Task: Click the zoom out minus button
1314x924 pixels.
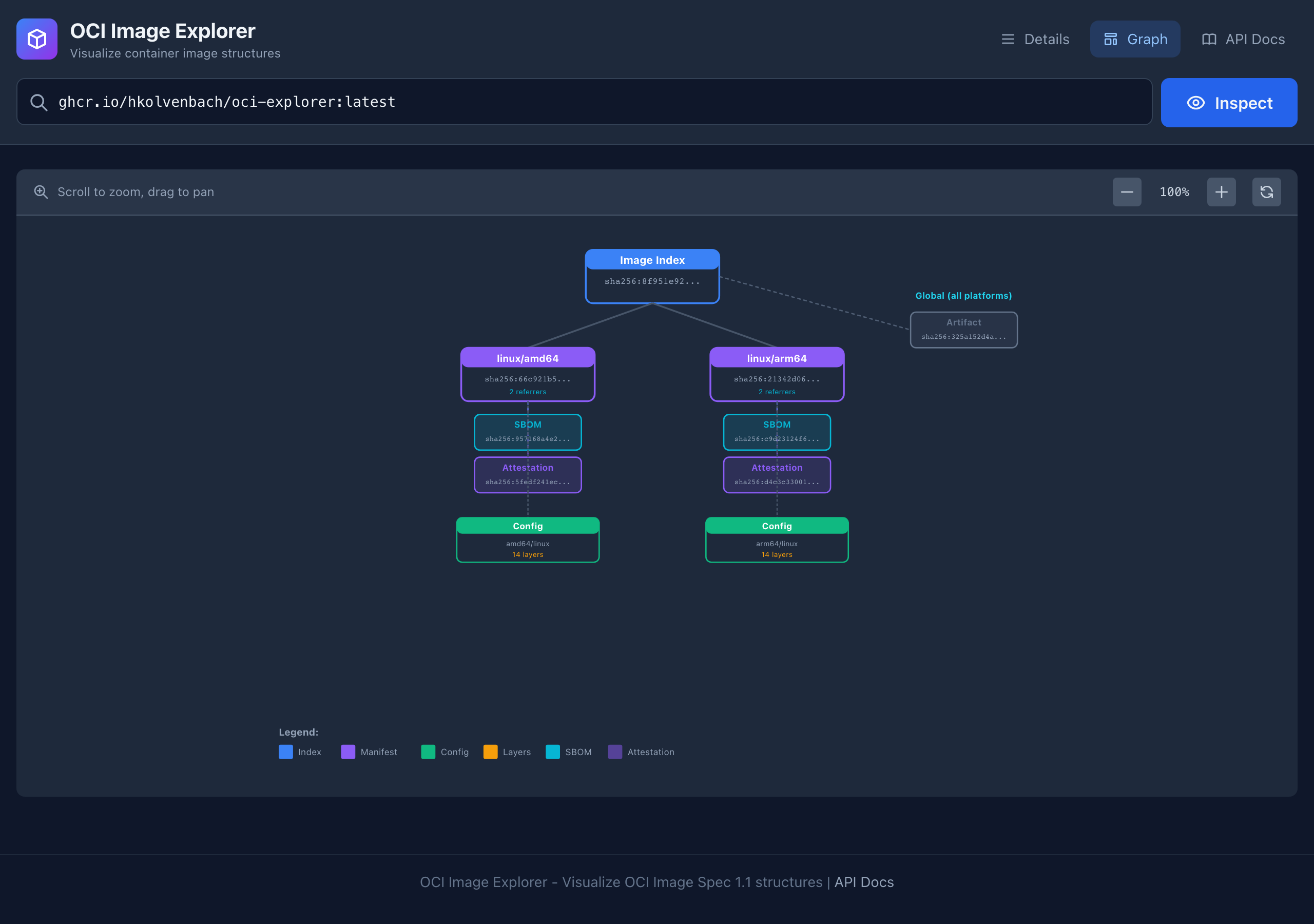Action: (1126, 192)
